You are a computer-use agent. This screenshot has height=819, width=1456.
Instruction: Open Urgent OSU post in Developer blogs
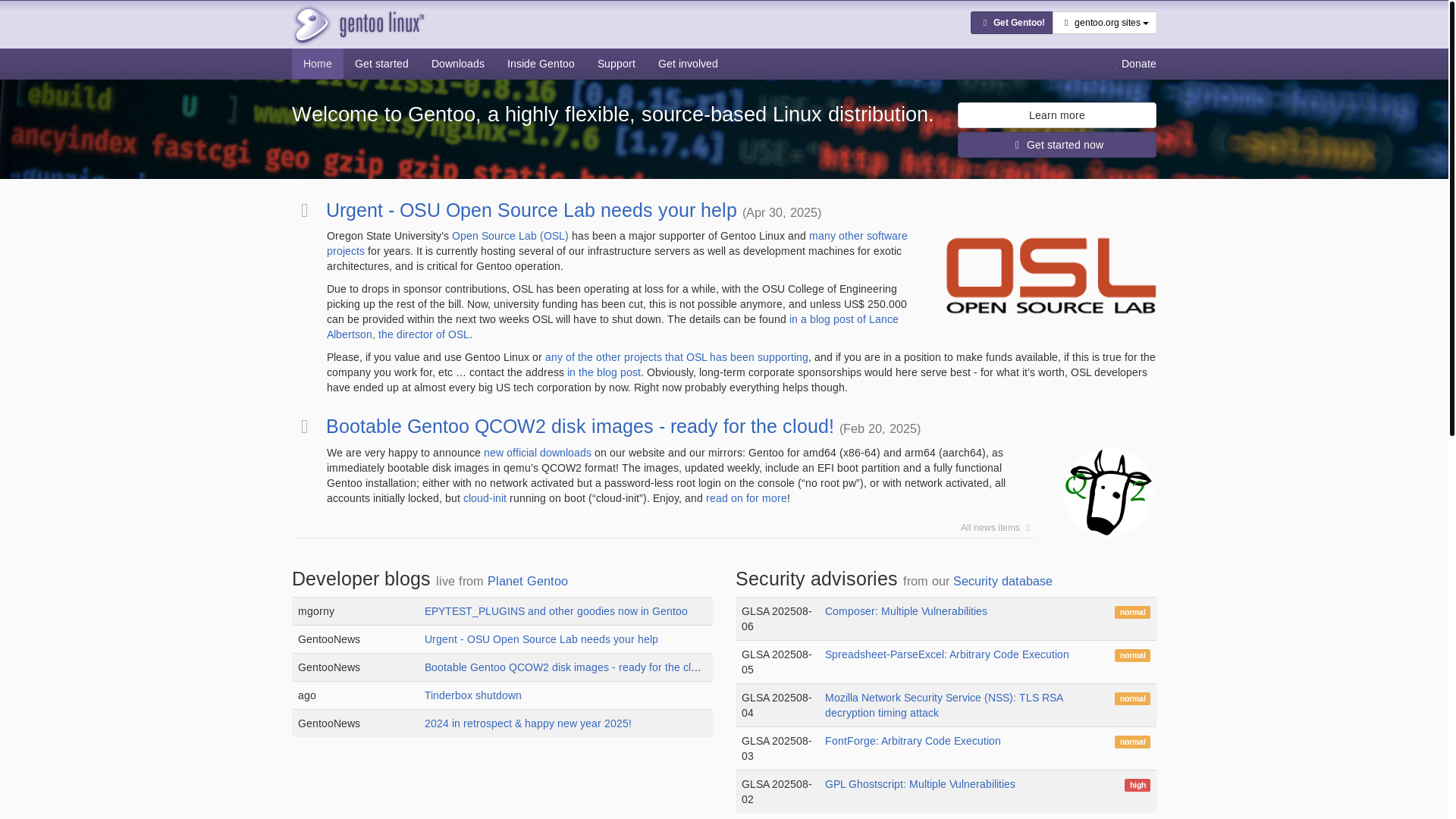point(541,639)
